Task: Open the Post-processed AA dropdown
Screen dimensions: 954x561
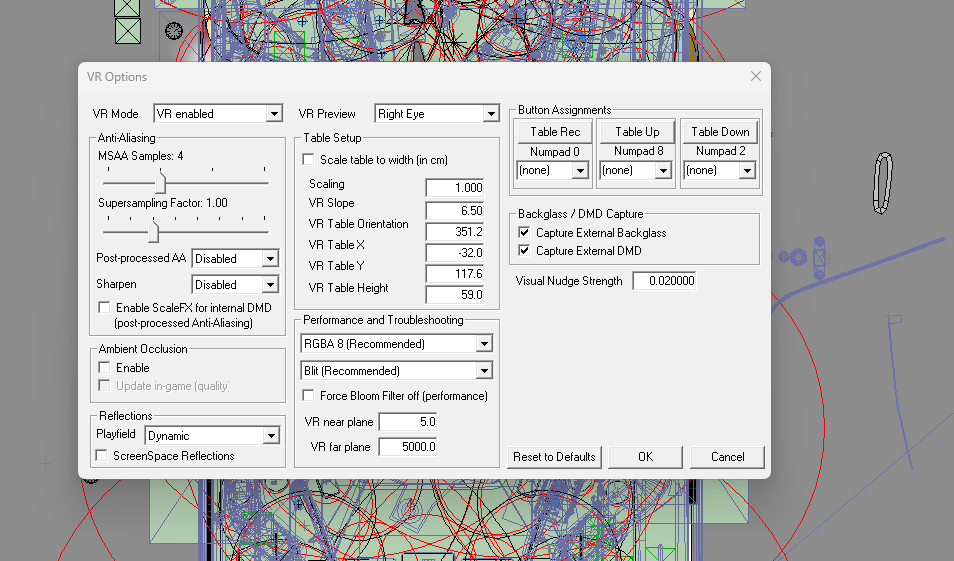Action: 235,259
